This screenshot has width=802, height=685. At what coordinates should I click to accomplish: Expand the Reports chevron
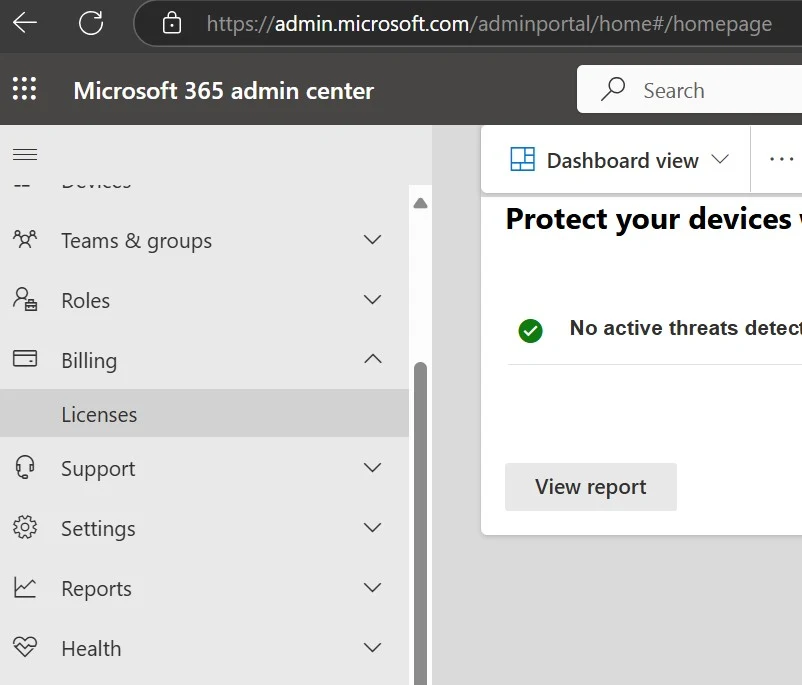(x=372, y=587)
